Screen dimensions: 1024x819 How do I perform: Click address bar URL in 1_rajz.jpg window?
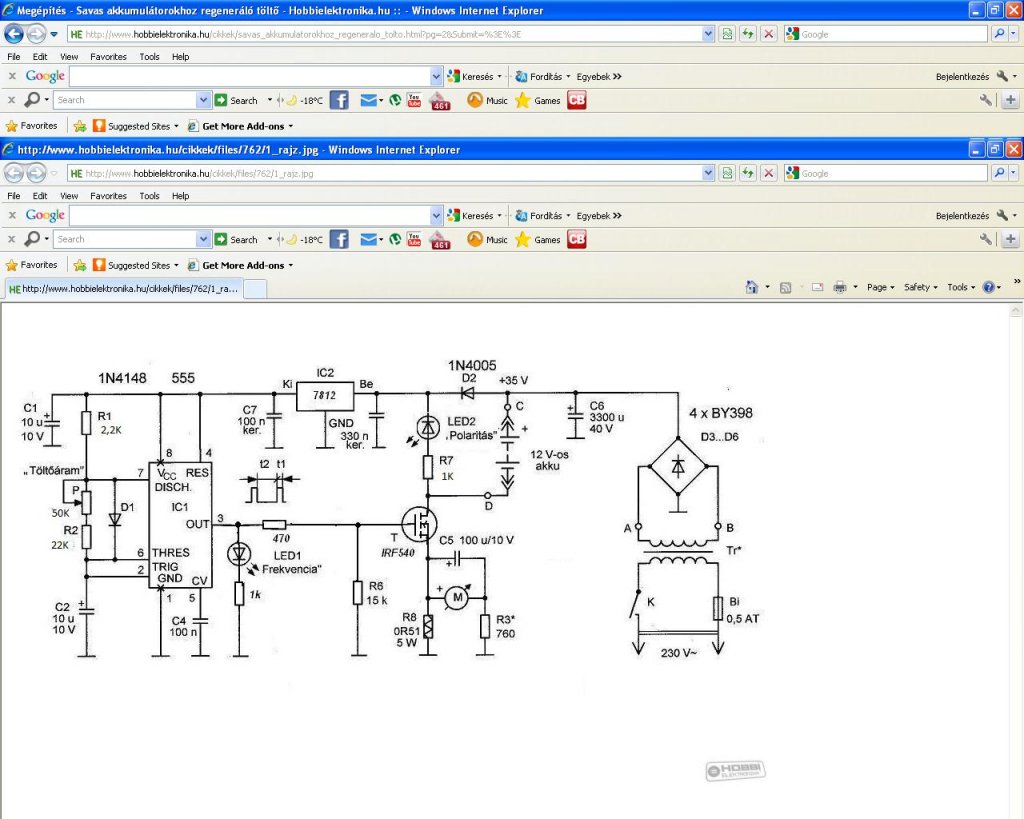click(x=199, y=174)
